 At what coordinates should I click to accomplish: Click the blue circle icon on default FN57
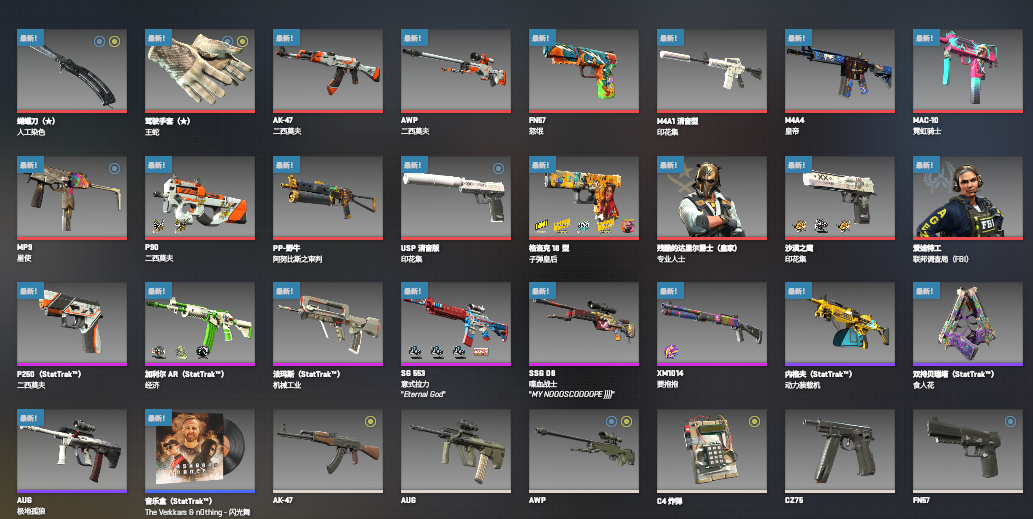[x=1011, y=422]
